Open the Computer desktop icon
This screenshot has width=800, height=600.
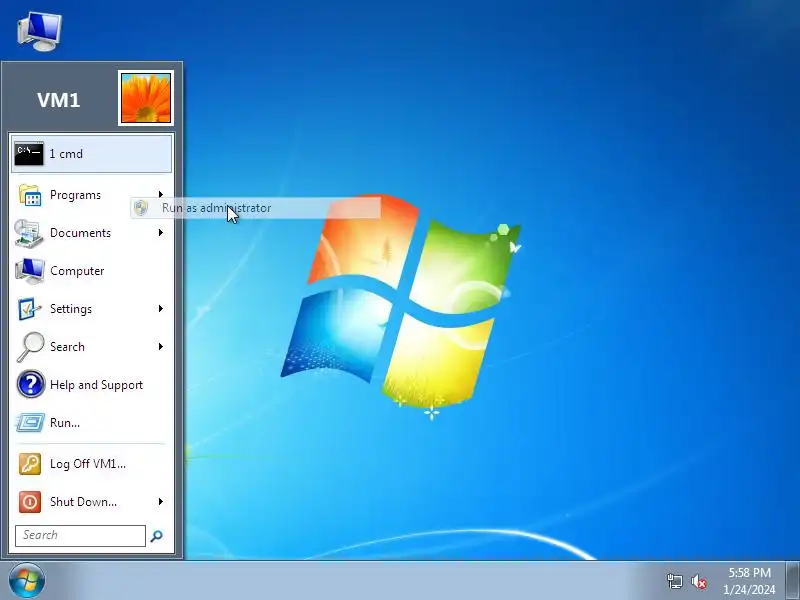39,31
